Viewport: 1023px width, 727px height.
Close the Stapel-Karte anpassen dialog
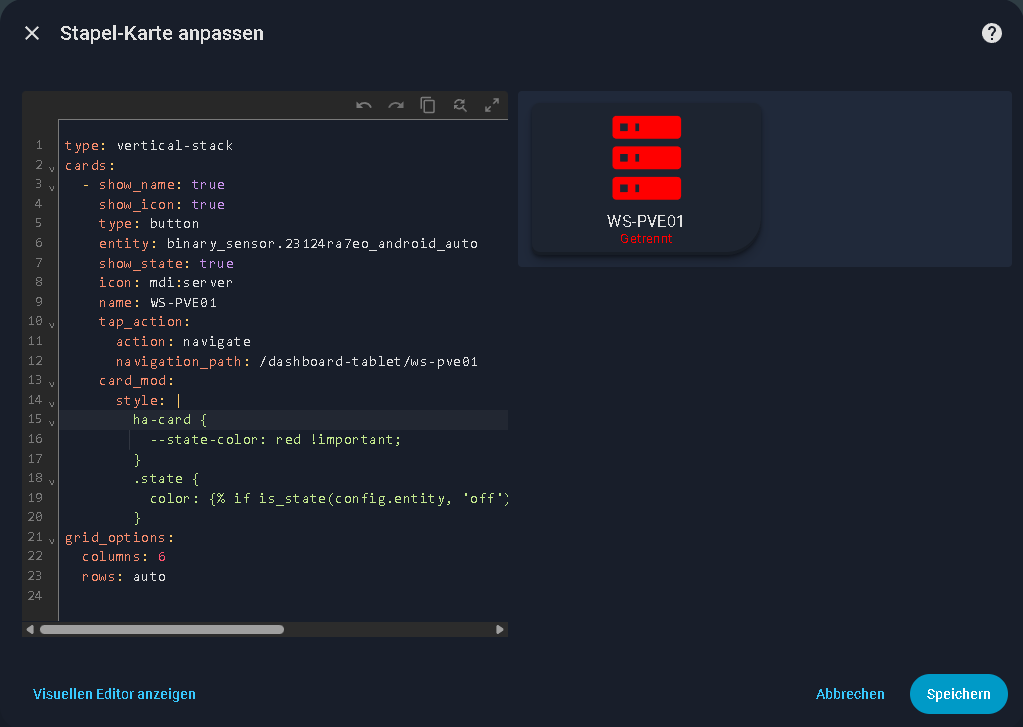pyautogui.click(x=32, y=33)
